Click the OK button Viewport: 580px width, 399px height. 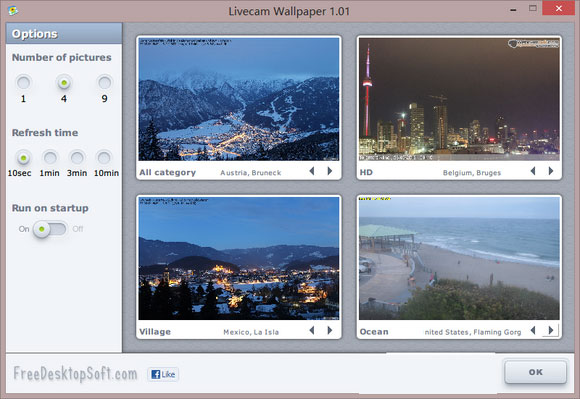pos(536,372)
